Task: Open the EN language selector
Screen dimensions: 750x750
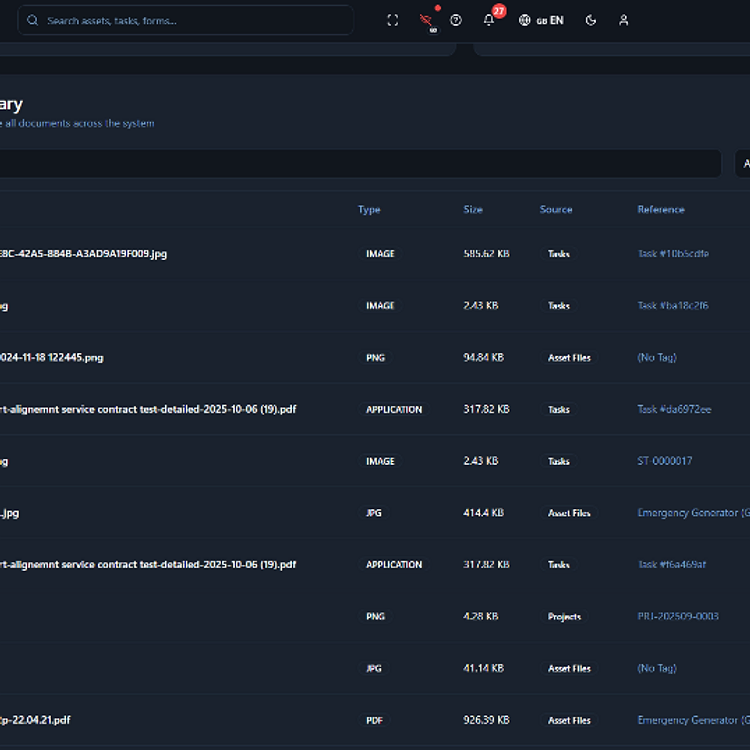Action: (541, 20)
